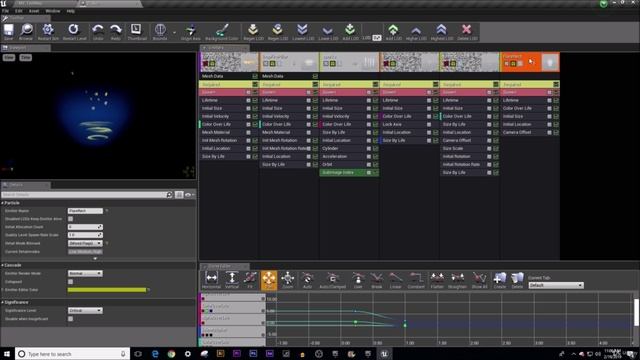Expand advanced Particle properties arrow
Screen dimensions: 640x360
(x=95, y=258)
